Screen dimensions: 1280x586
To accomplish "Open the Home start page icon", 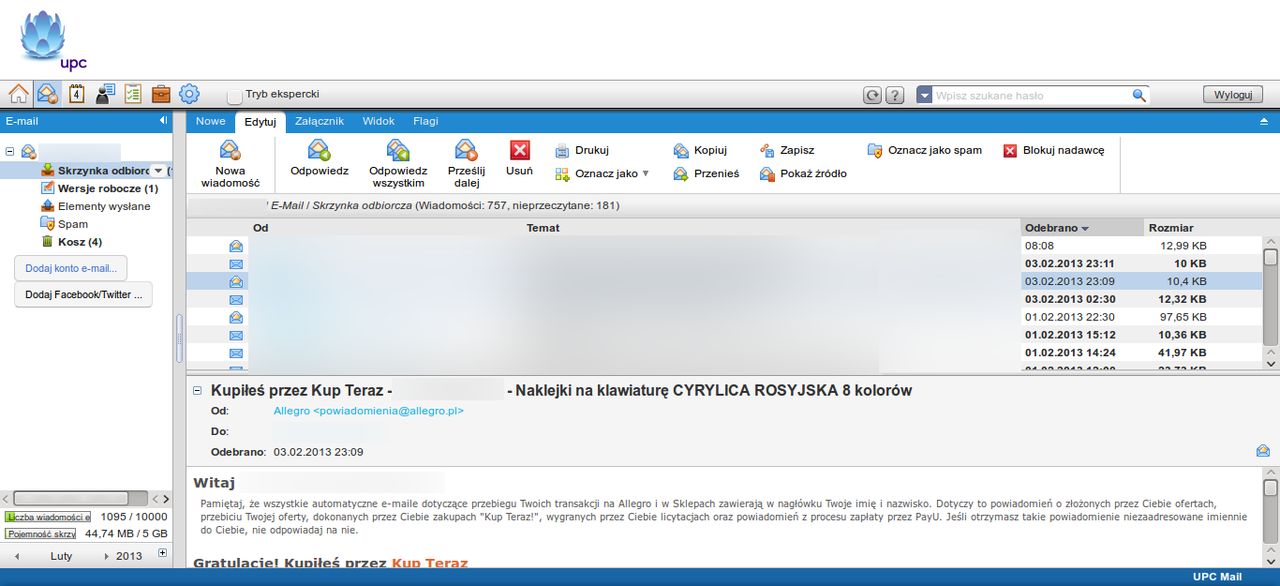I will [18, 94].
